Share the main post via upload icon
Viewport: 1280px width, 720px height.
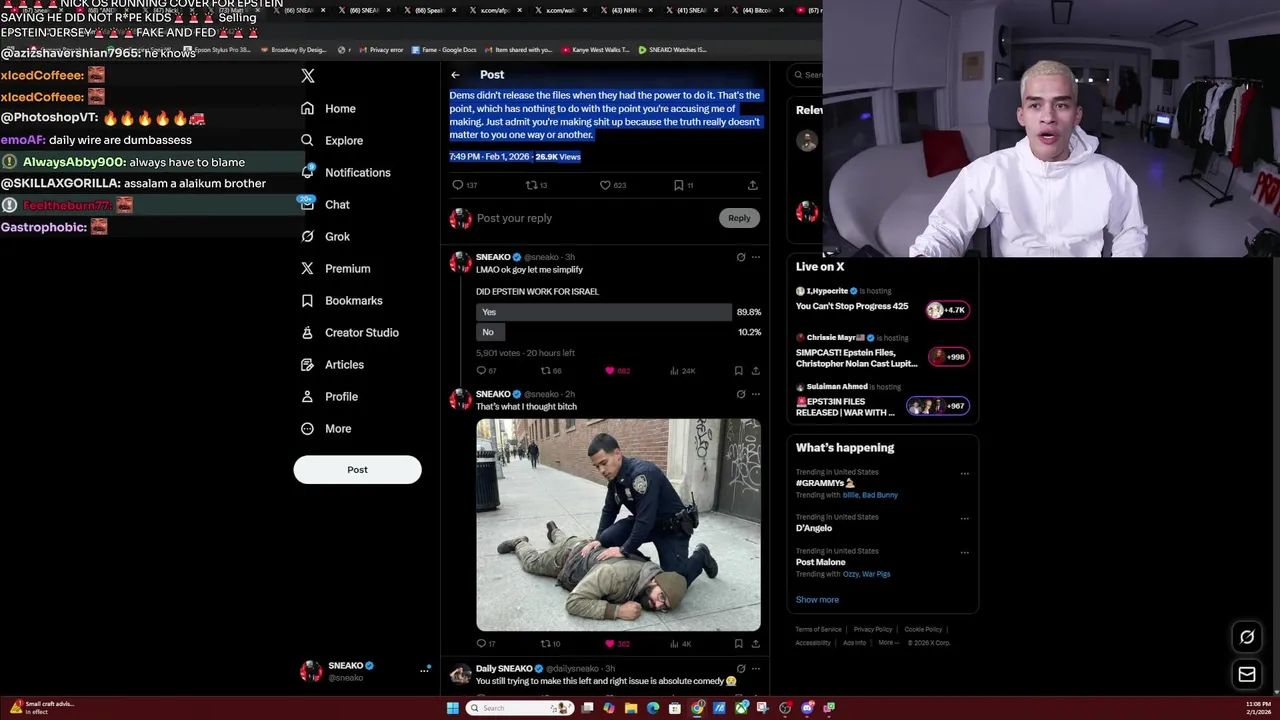pyautogui.click(x=752, y=185)
